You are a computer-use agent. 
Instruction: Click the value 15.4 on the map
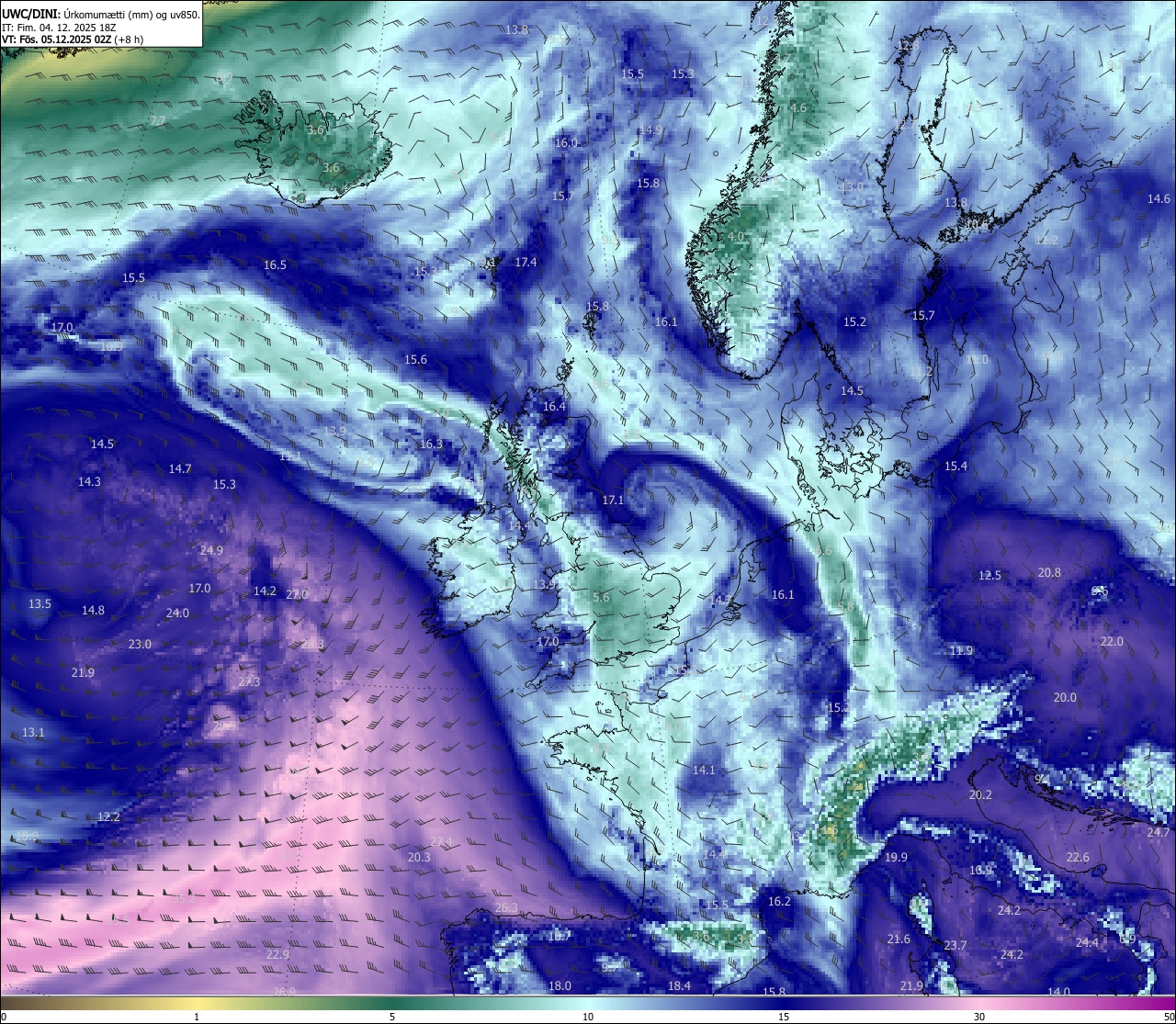[x=955, y=467]
